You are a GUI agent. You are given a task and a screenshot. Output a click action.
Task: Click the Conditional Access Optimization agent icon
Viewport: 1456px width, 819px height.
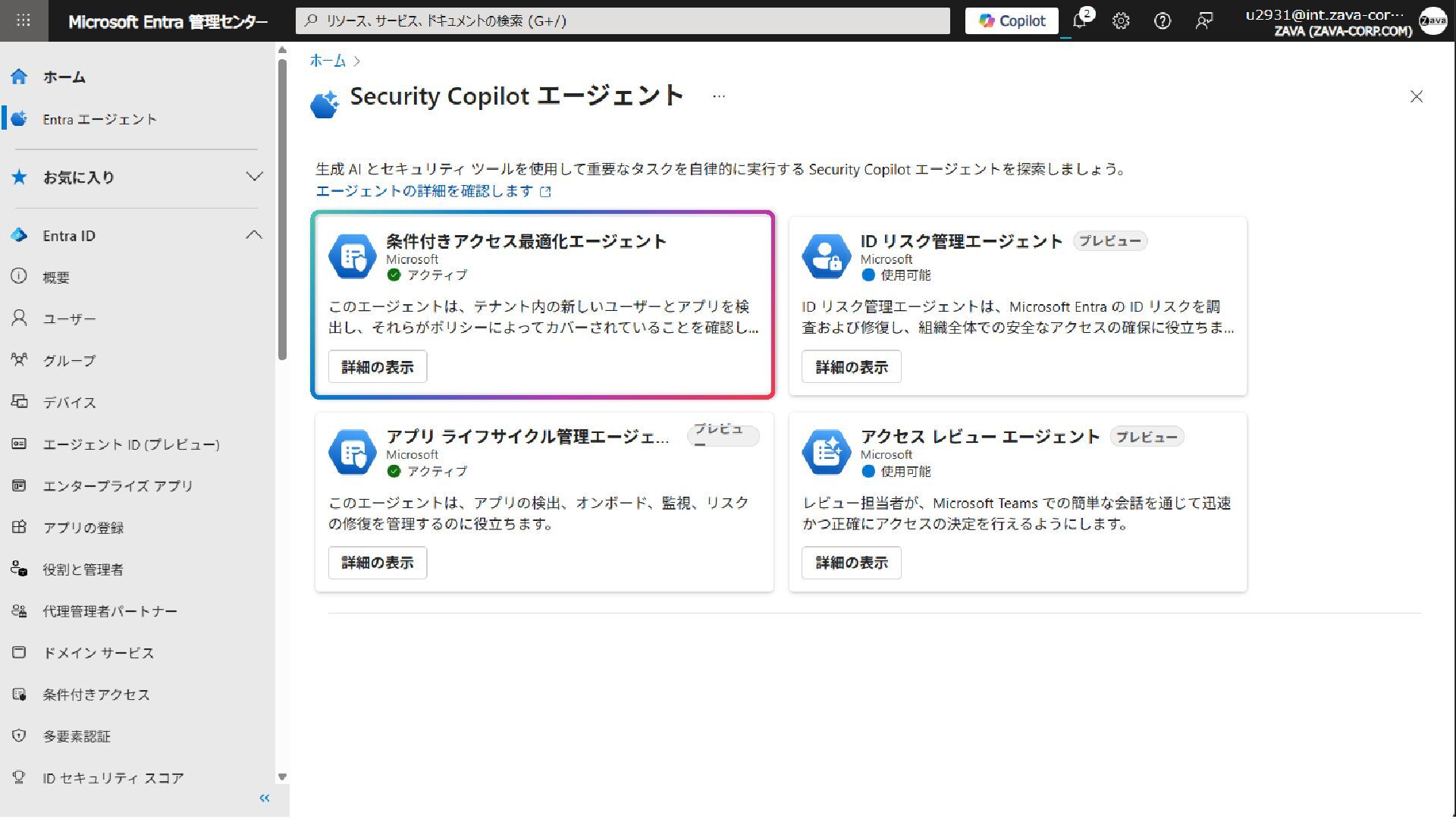coord(353,257)
